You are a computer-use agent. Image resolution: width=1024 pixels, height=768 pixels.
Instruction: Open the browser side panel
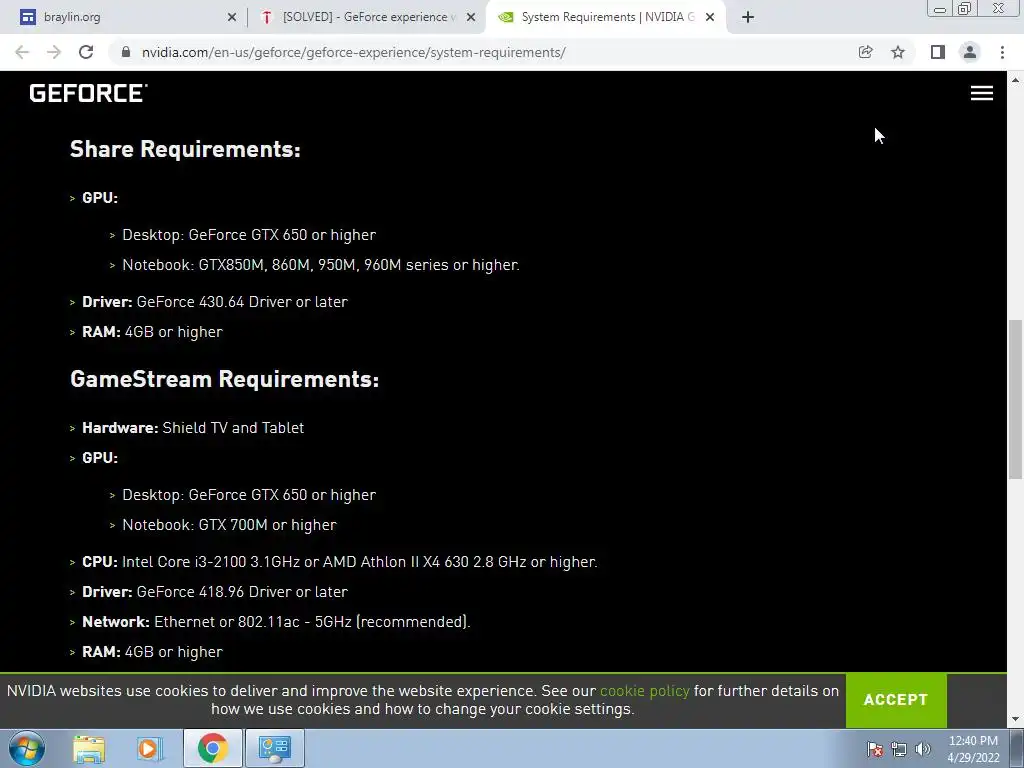(x=938, y=52)
